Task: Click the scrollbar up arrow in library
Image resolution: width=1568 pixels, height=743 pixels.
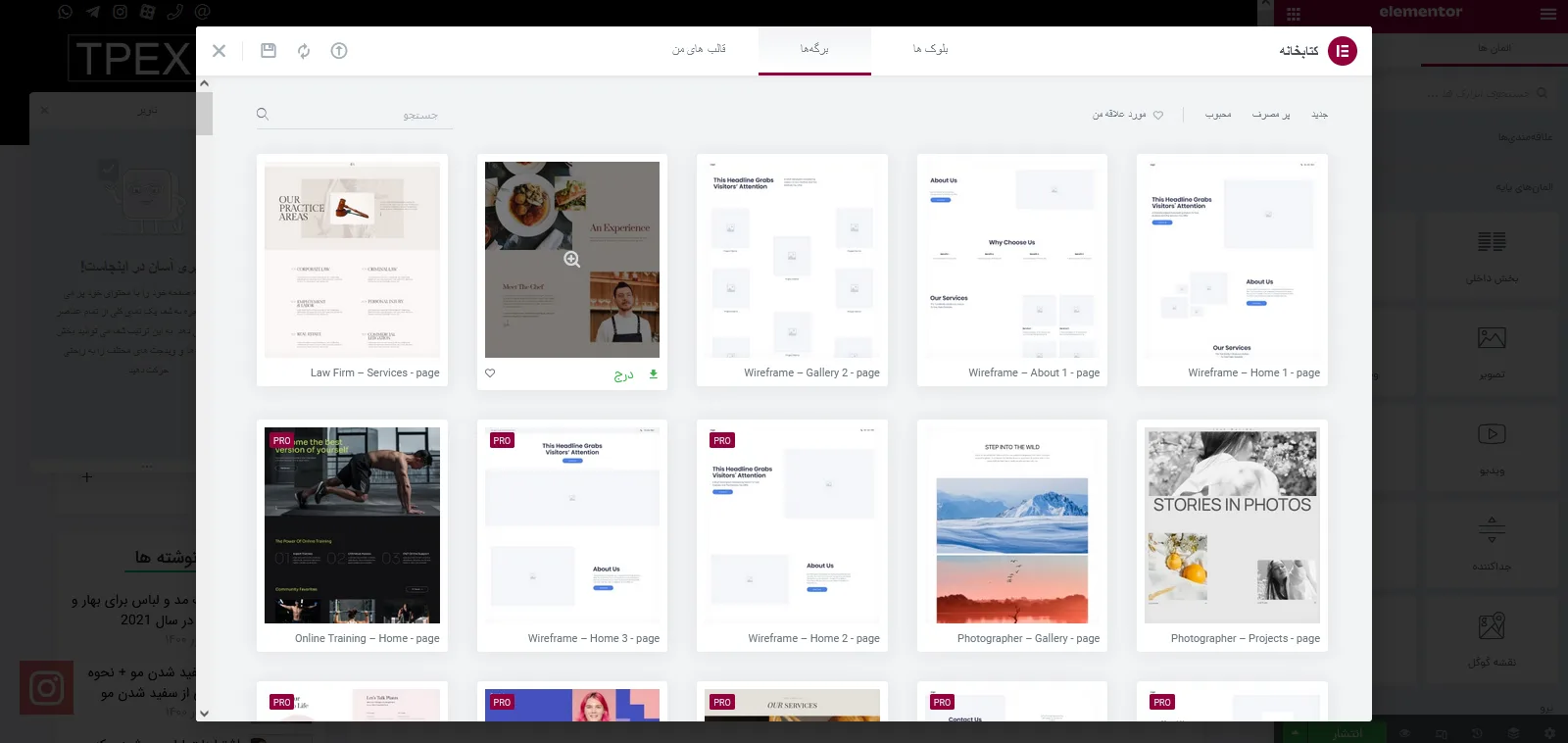Action: [x=204, y=83]
